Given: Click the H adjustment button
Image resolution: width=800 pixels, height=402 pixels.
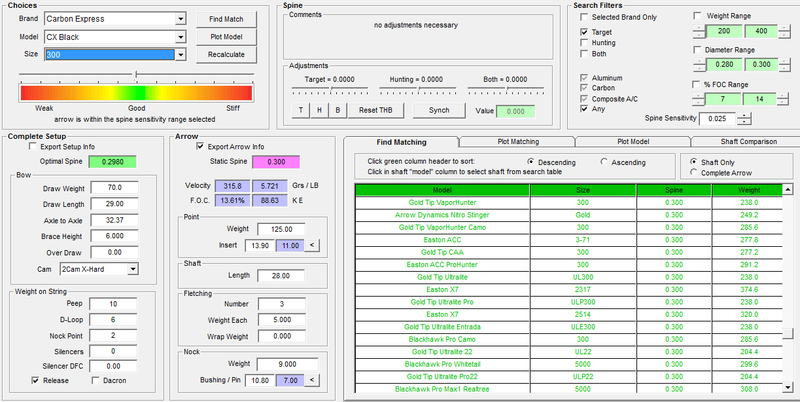Looking at the screenshot, I should click(x=319, y=110).
